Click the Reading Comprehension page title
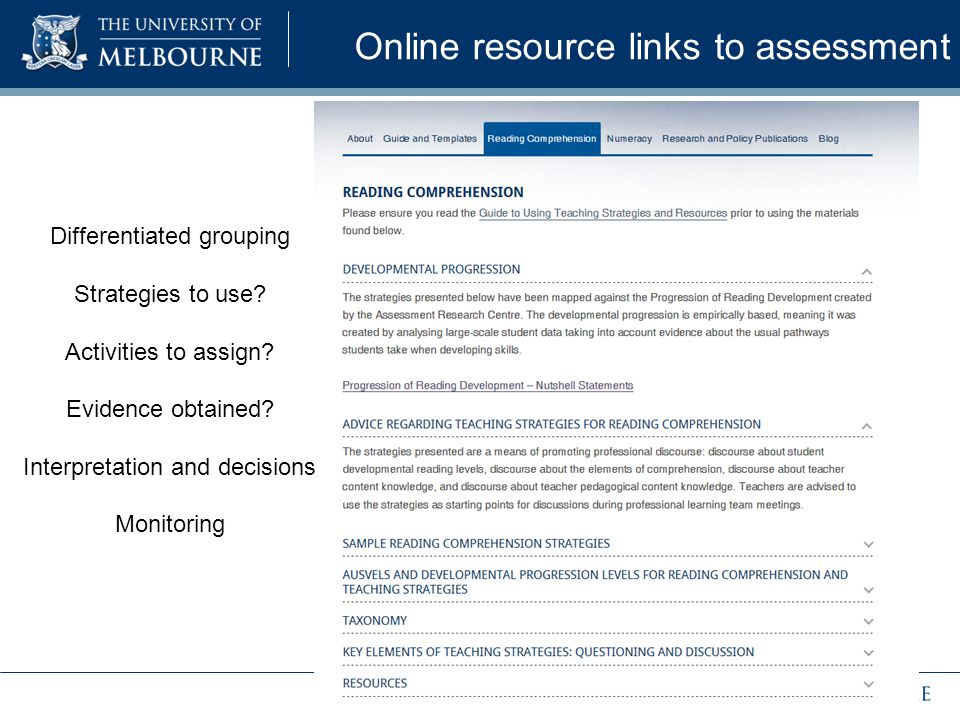 pyautogui.click(x=433, y=192)
